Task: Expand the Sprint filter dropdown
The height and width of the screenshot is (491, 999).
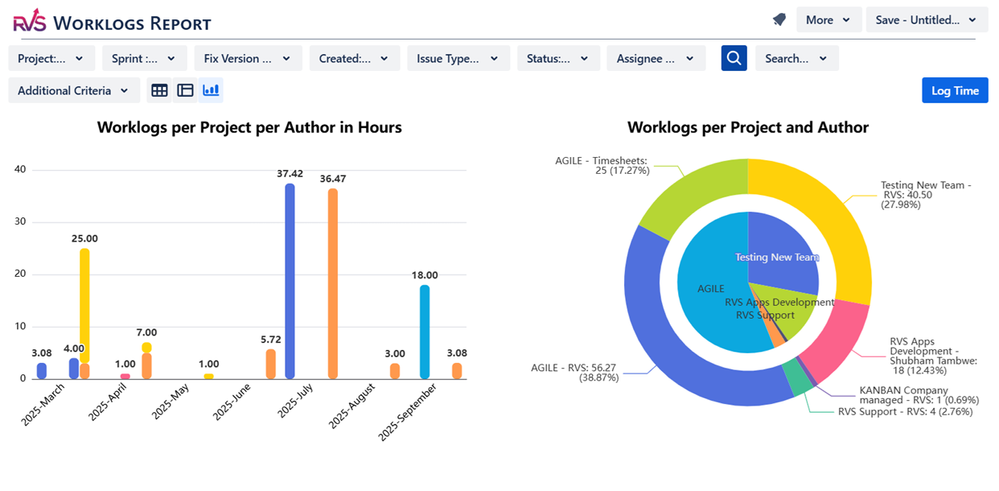Action: pos(144,59)
